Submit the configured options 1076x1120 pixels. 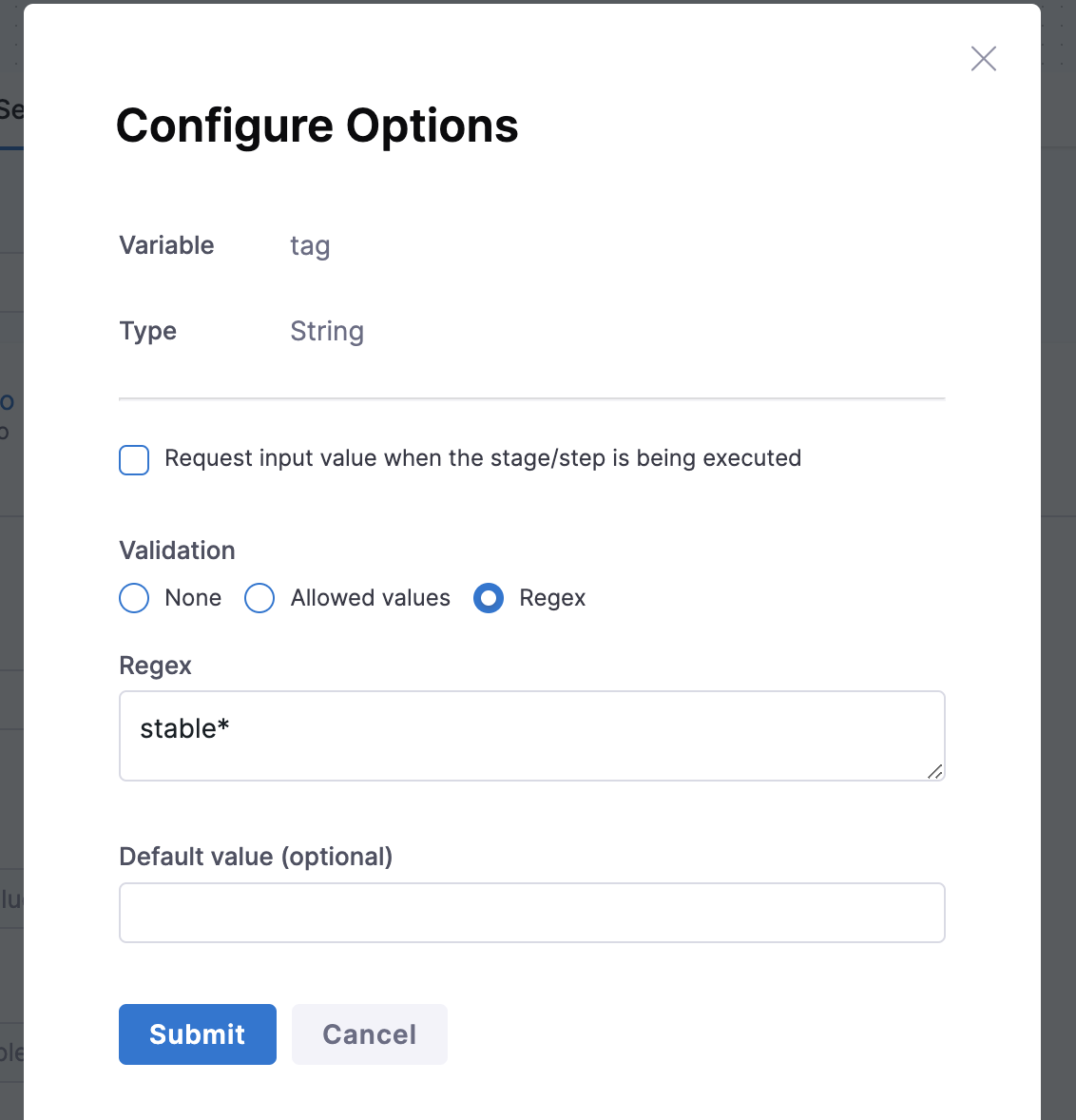198,1034
